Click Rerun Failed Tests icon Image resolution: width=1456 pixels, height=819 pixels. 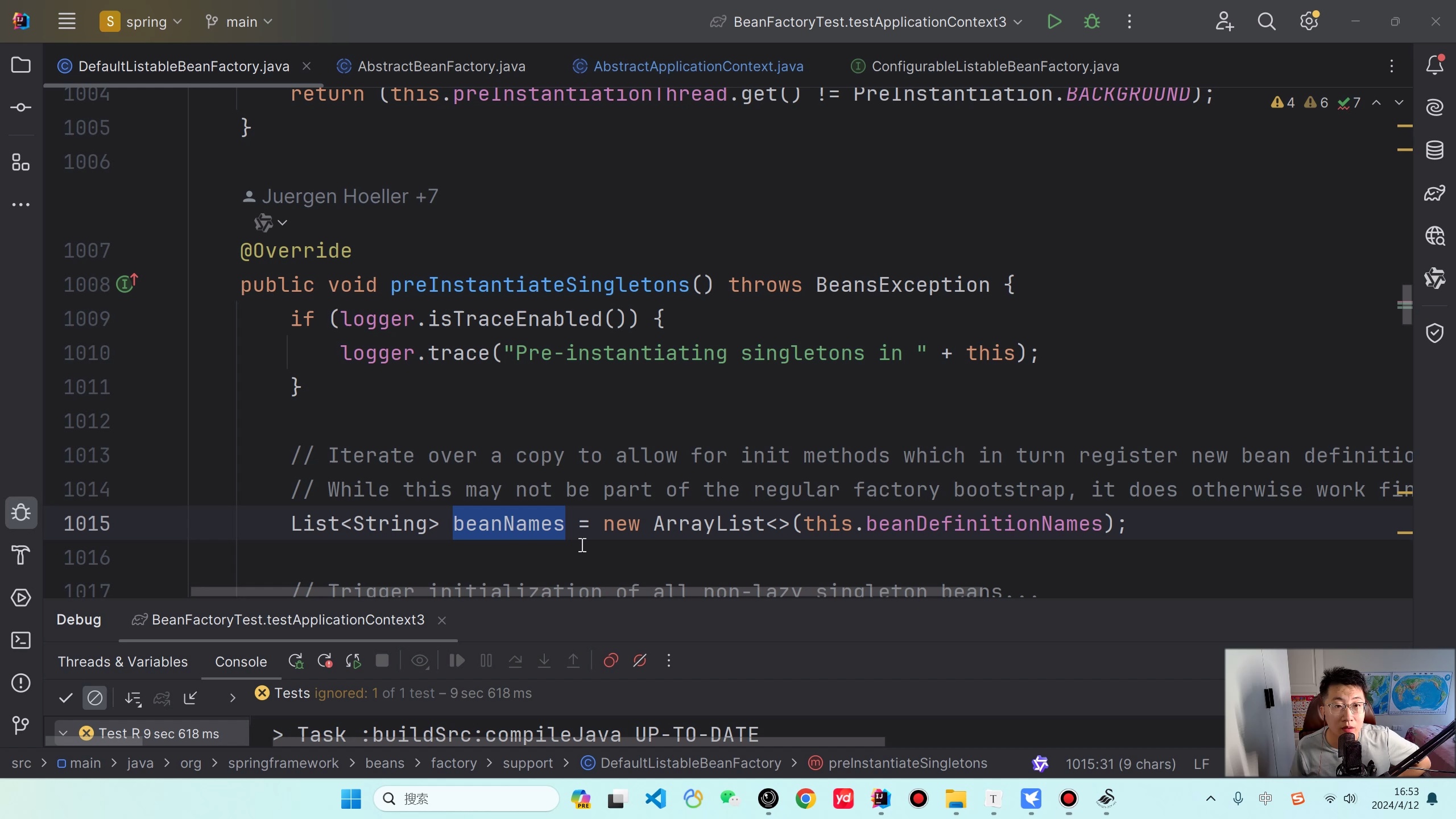click(325, 661)
